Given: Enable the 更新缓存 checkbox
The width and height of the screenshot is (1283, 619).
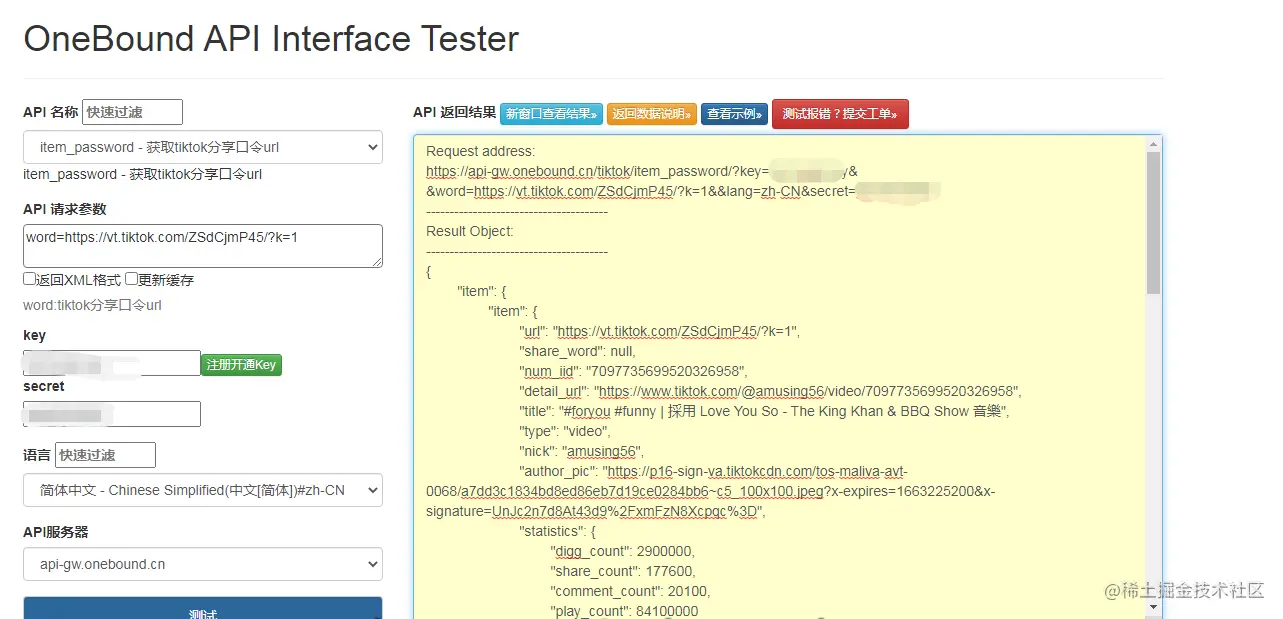Looking at the screenshot, I should point(132,279).
